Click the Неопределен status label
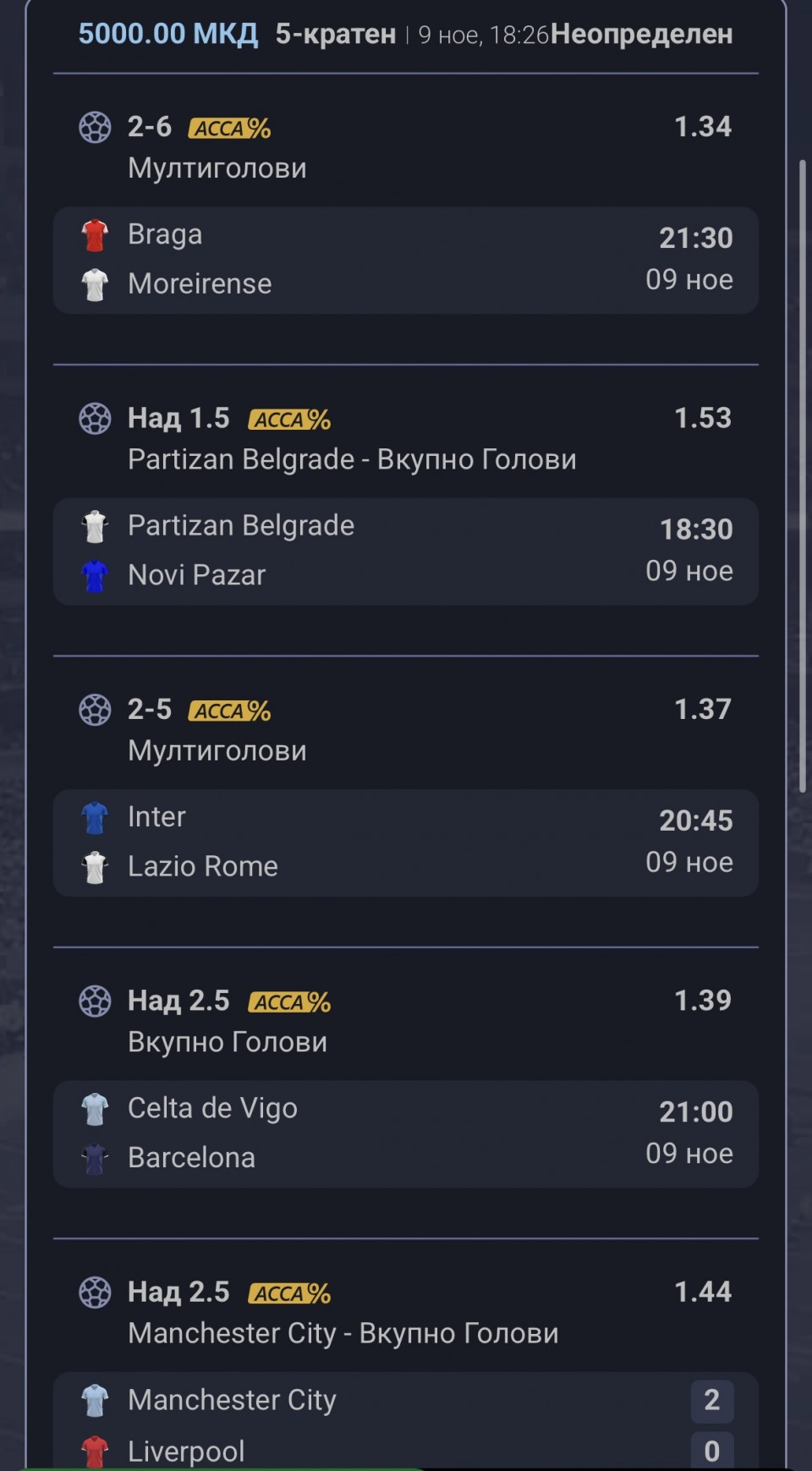 641,34
